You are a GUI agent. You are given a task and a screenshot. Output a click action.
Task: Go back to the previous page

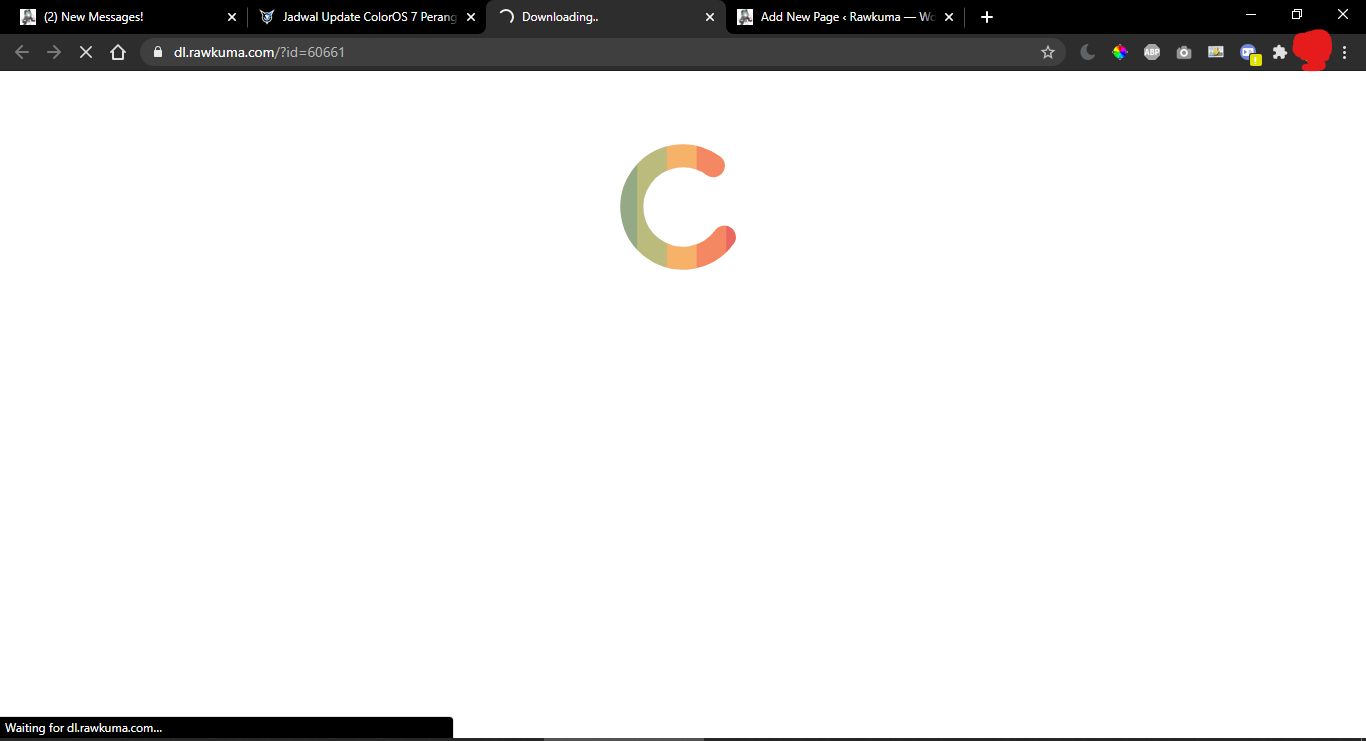point(22,52)
